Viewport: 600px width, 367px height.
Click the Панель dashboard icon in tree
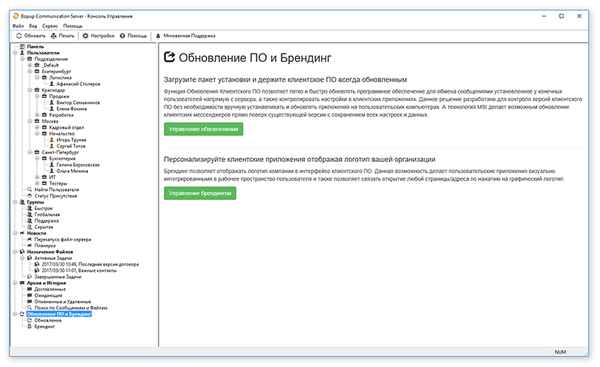coord(22,47)
